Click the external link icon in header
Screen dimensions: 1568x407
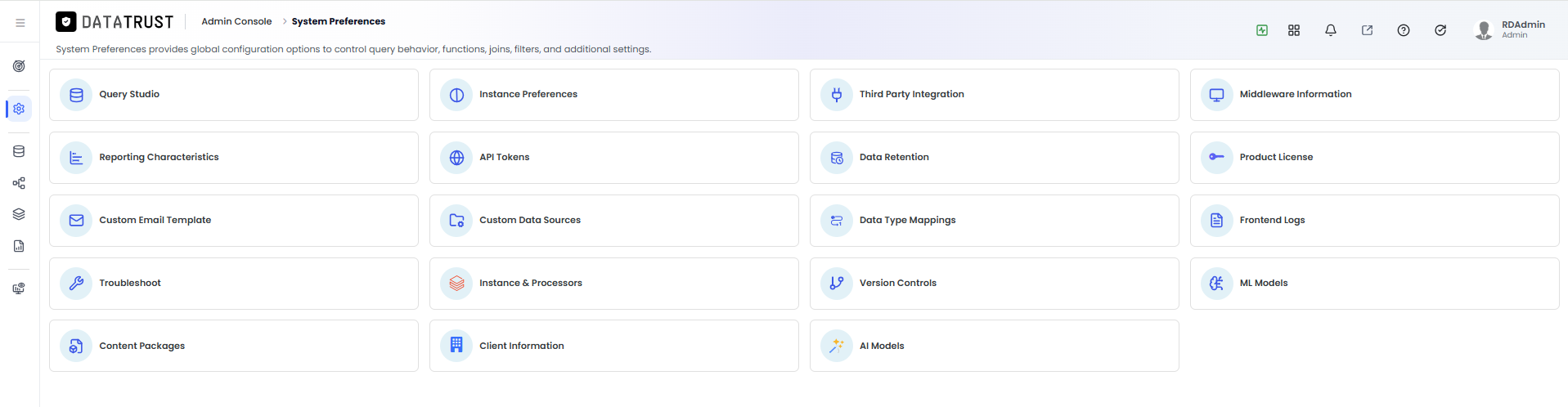(1367, 30)
